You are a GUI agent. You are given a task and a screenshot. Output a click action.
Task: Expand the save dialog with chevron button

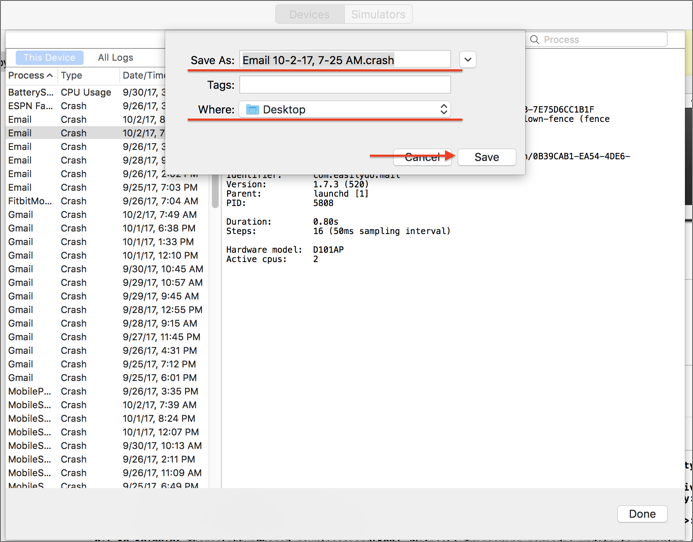click(468, 59)
